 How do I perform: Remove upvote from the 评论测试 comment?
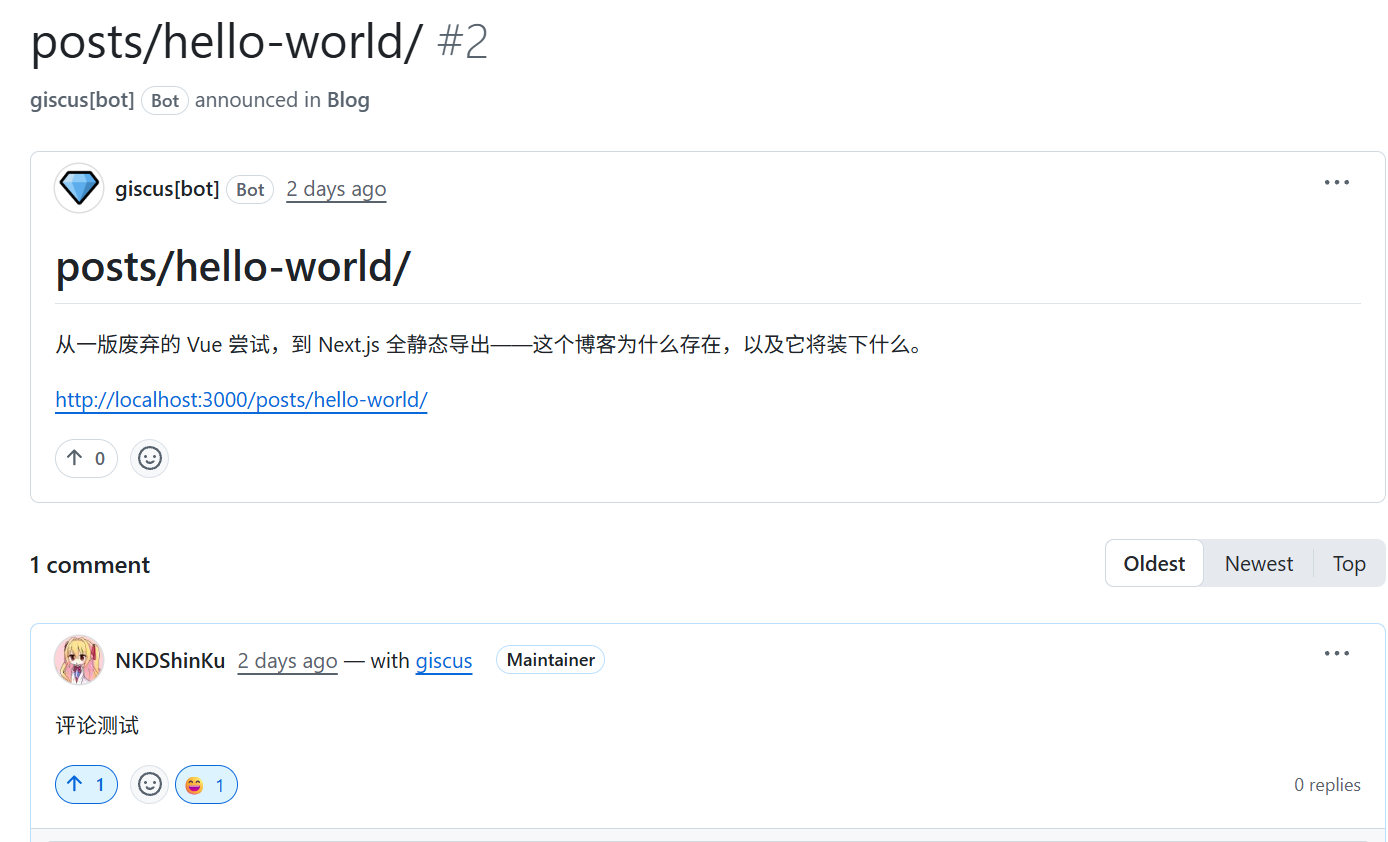pyautogui.click(x=86, y=785)
